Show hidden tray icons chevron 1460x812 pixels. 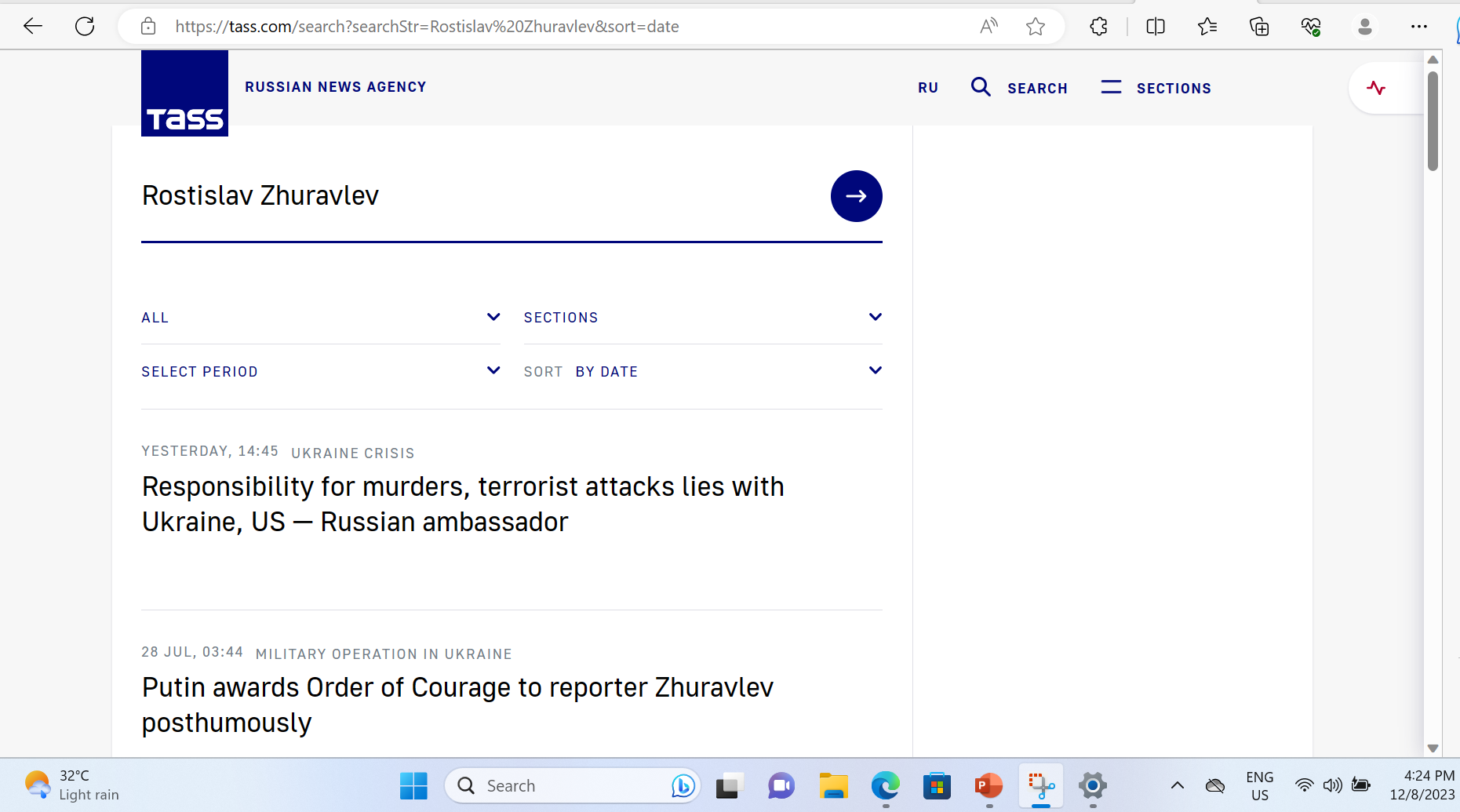click(1178, 785)
